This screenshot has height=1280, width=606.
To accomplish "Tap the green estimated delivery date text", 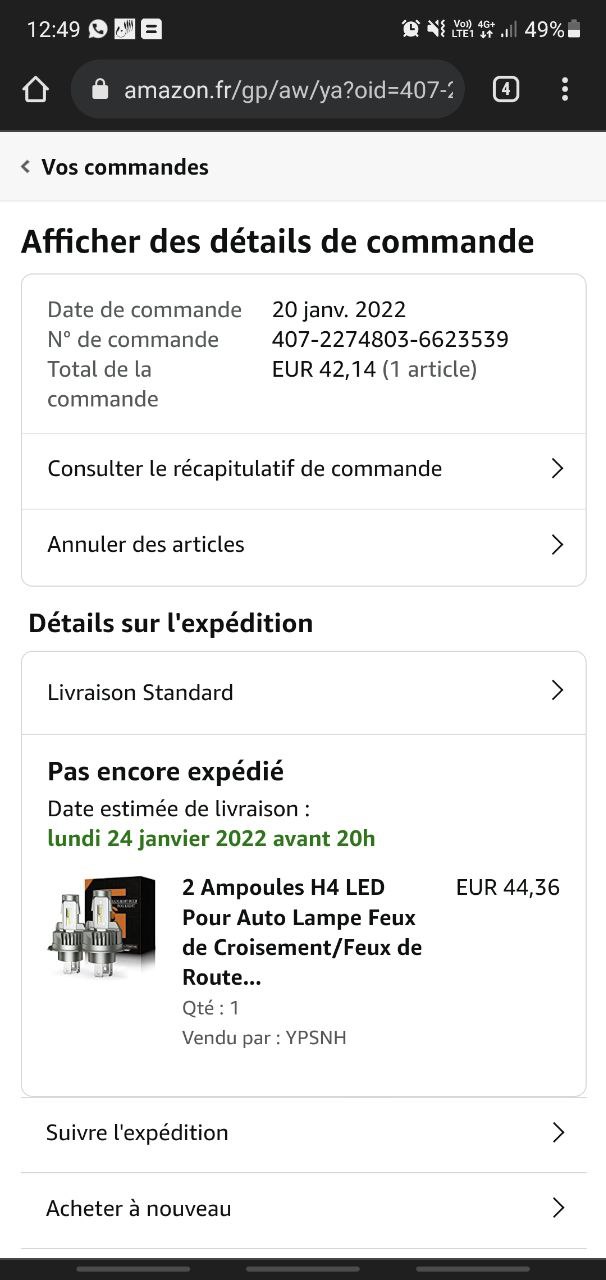I will [211, 838].
